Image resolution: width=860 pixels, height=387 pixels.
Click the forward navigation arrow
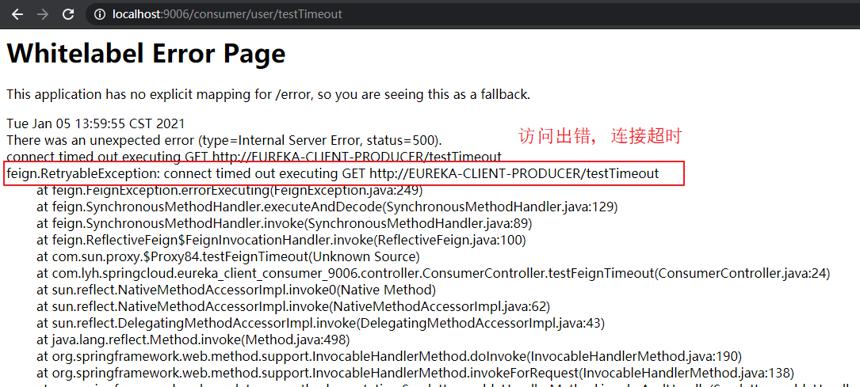click(42, 14)
